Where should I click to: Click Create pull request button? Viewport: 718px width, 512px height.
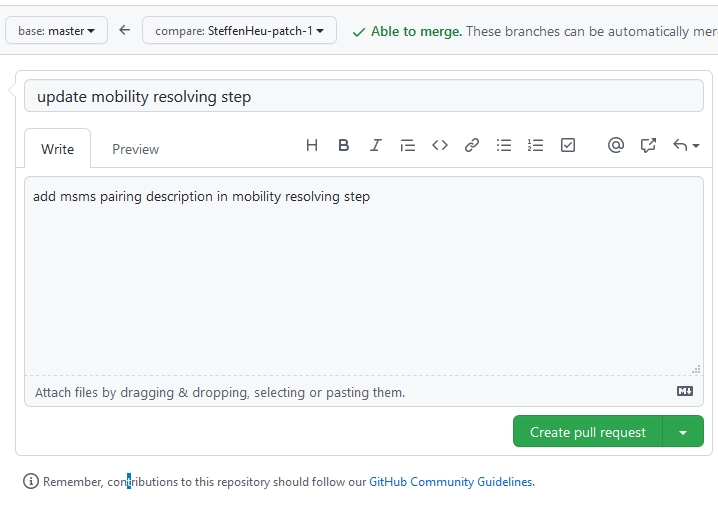[588, 431]
